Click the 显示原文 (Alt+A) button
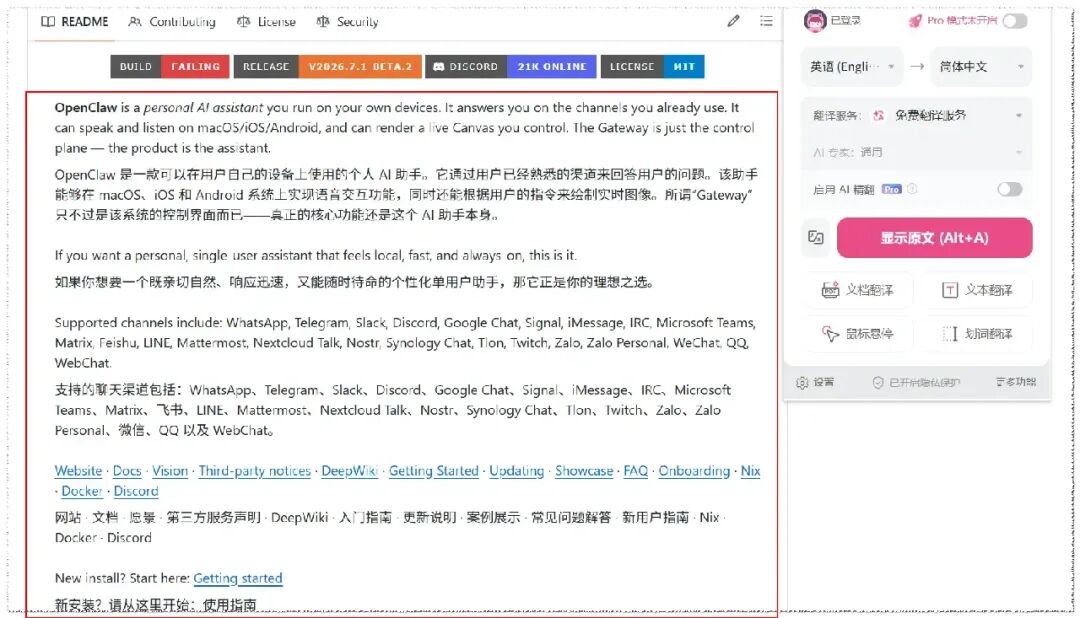The height and width of the screenshot is (618, 1080). point(934,238)
